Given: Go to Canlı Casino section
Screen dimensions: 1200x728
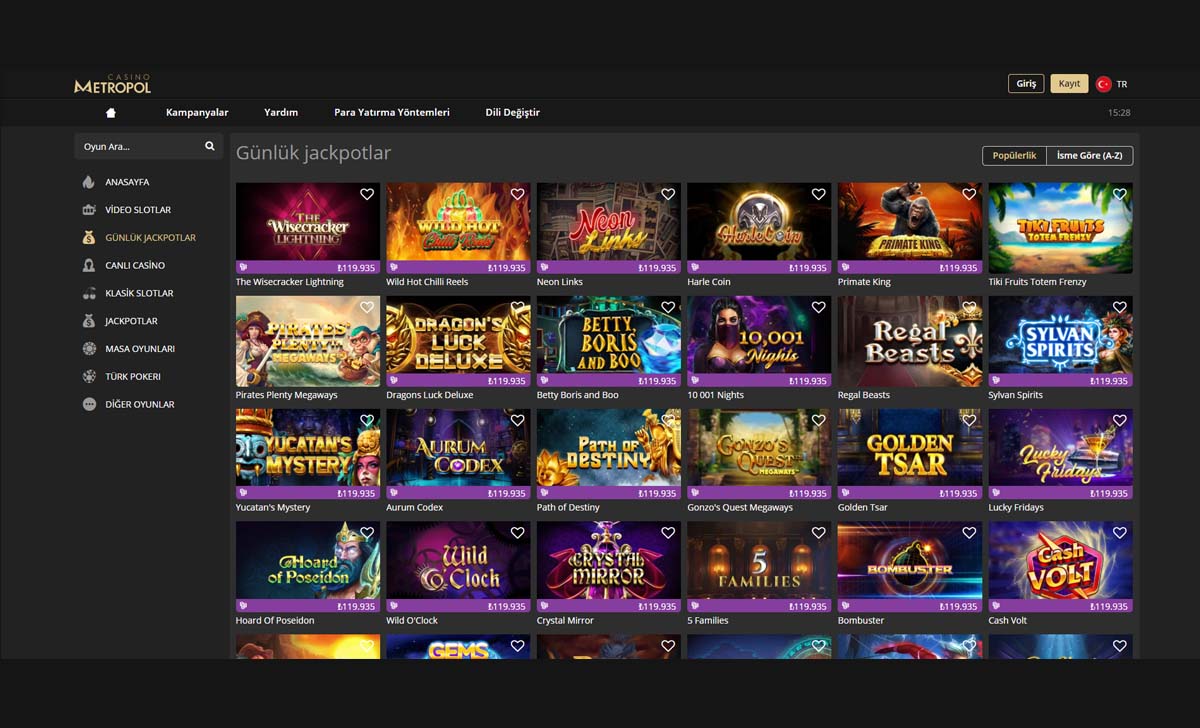Looking at the screenshot, I should (135, 265).
